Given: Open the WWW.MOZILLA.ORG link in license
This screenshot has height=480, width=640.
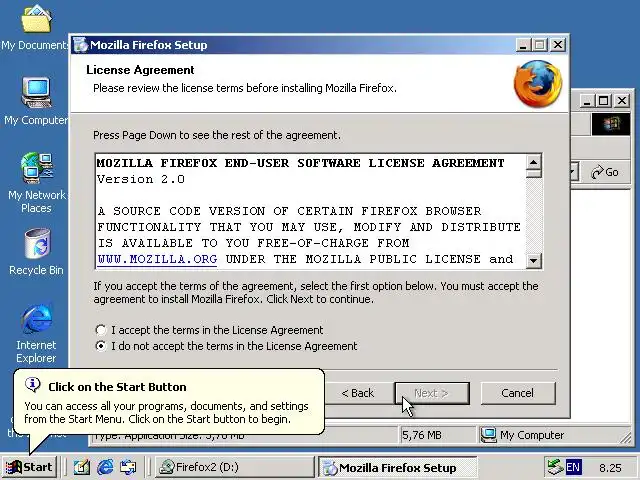Looking at the screenshot, I should [x=157, y=259].
